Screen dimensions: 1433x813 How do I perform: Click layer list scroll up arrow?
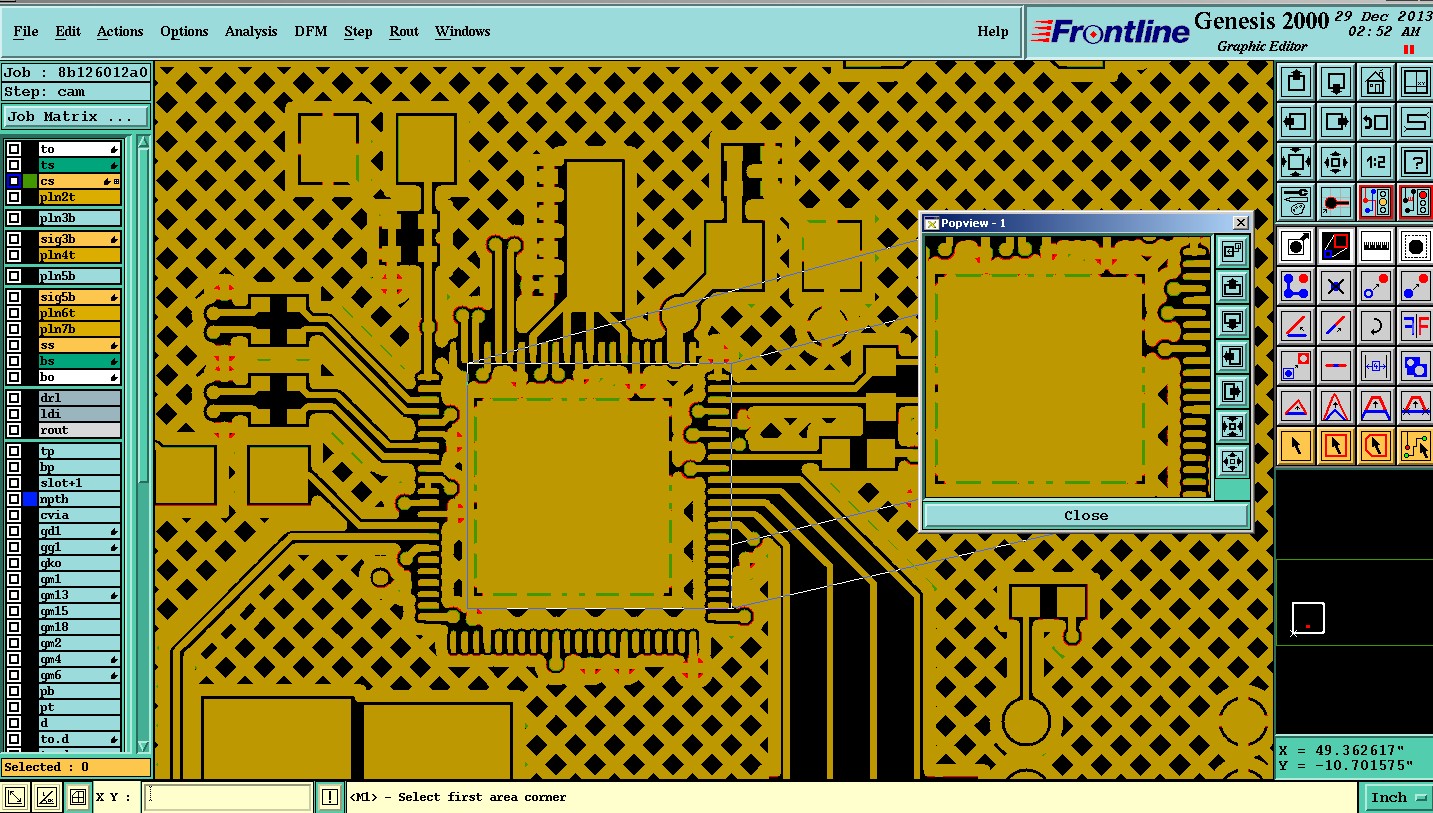pyautogui.click(x=143, y=143)
